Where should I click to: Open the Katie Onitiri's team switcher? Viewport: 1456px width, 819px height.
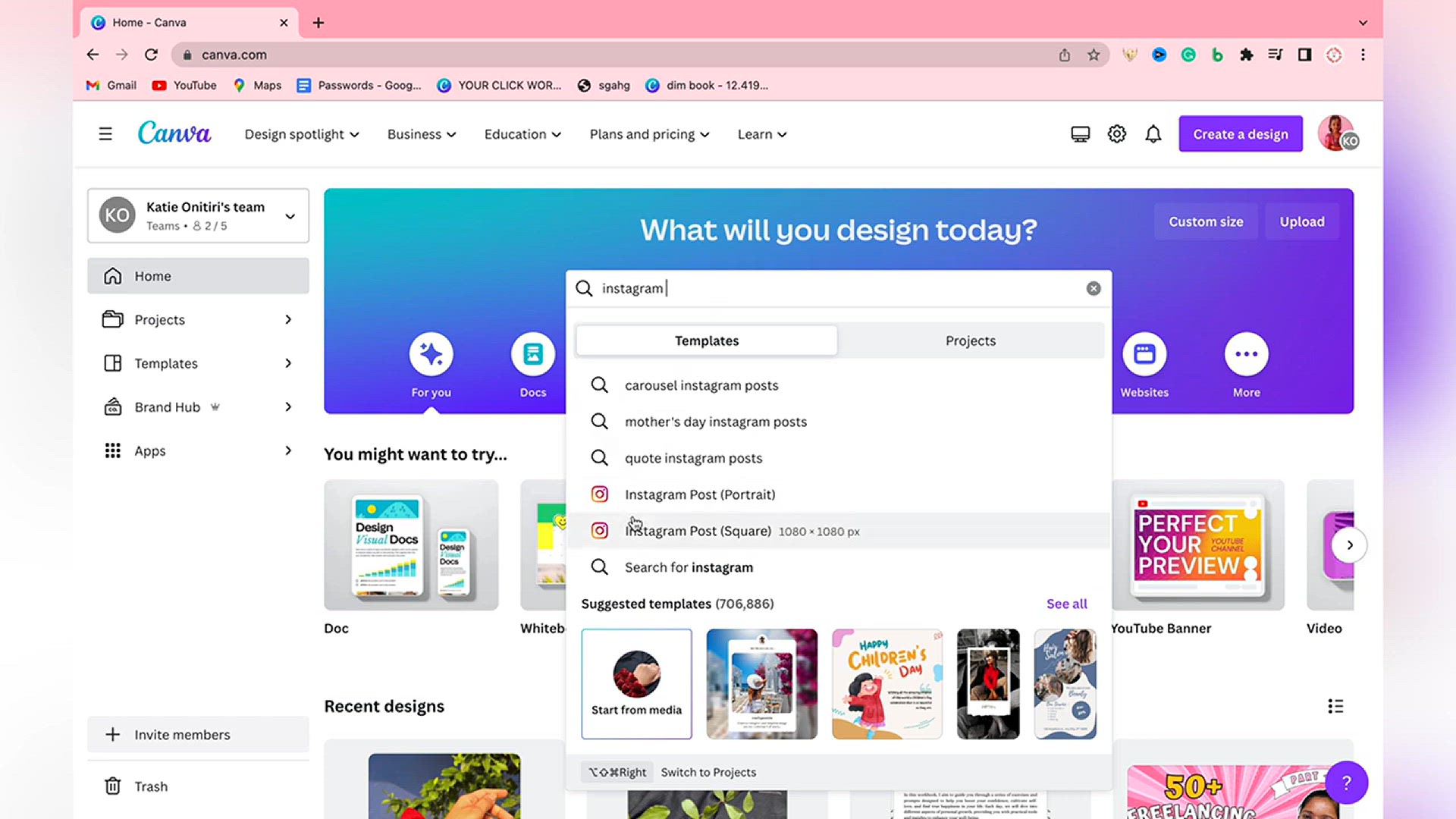(x=198, y=216)
